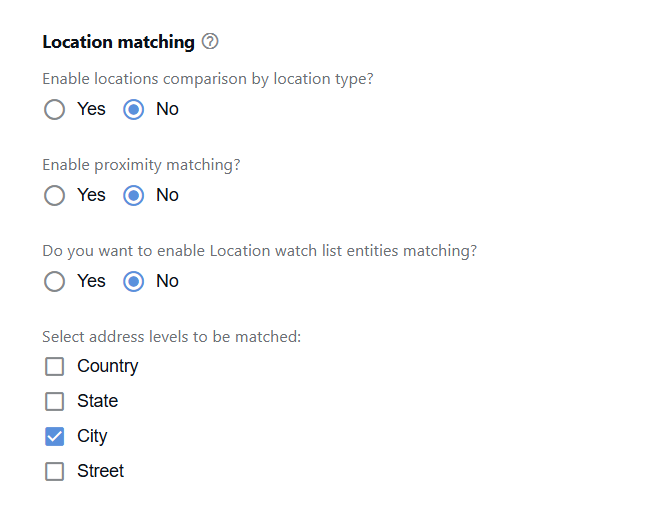Viewport: 654px width, 516px height.
Task: Pick No for Location watch list entities matching
Action: coord(133,282)
